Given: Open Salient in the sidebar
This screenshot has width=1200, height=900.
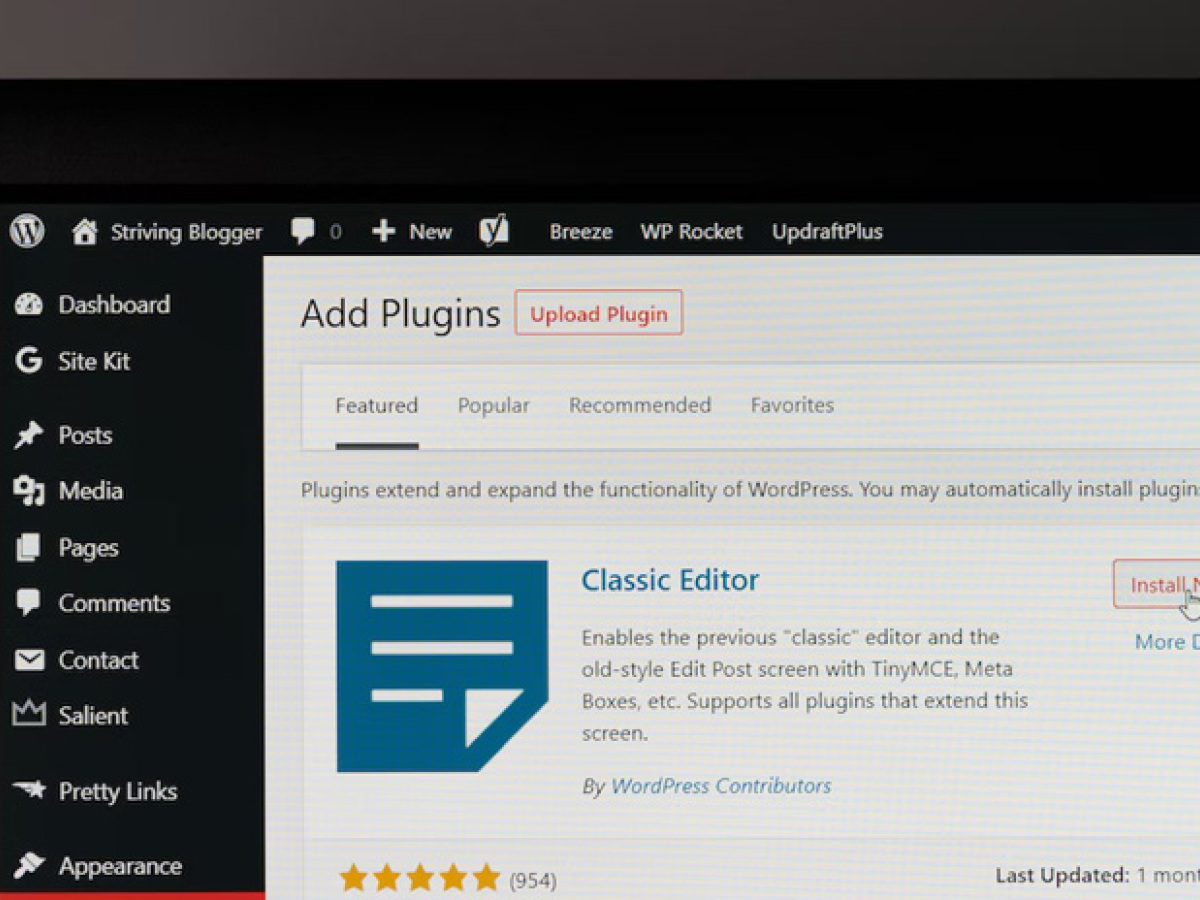Looking at the screenshot, I should tap(93, 716).
